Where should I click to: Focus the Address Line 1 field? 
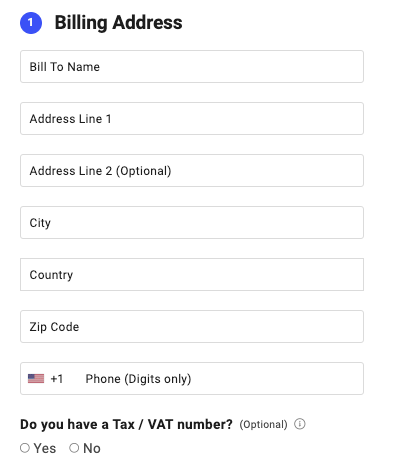192,118
